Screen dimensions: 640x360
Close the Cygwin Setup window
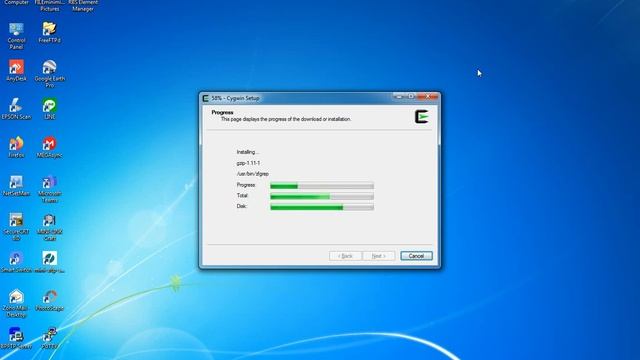429,97
